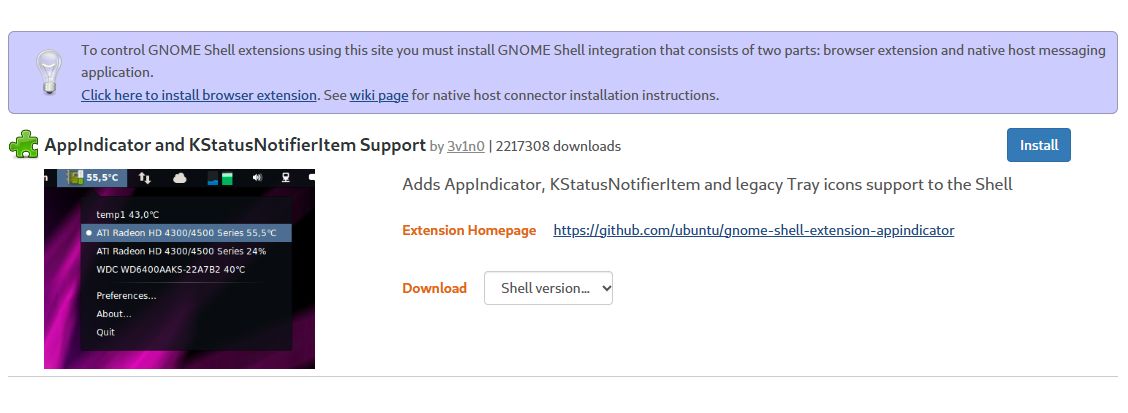
Task: Open the 'Click here to install browser extension' link
Action: click(199, 96)
